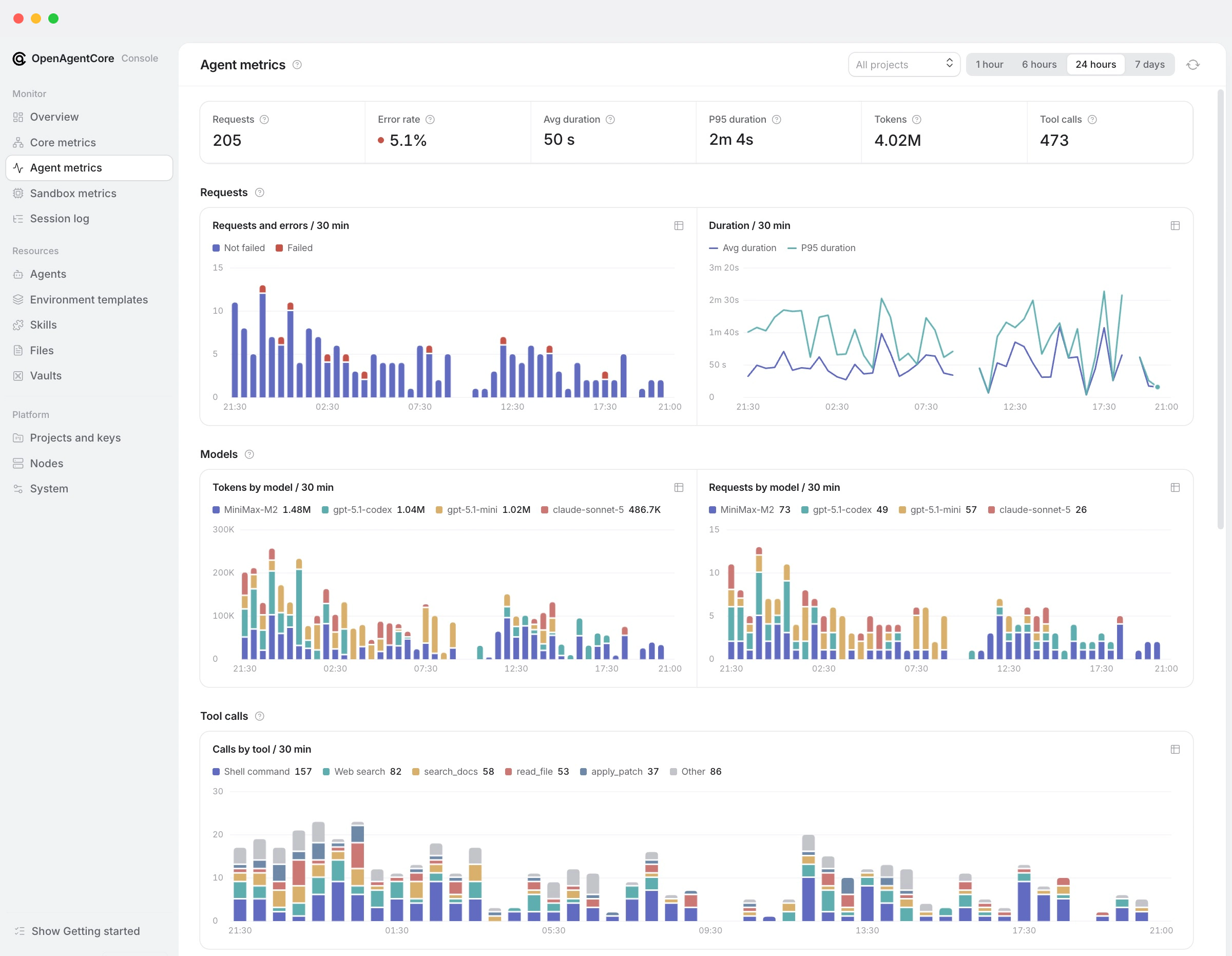
Task: Toggle the P95 duration legend line
Action: click(x=821, y=248)
